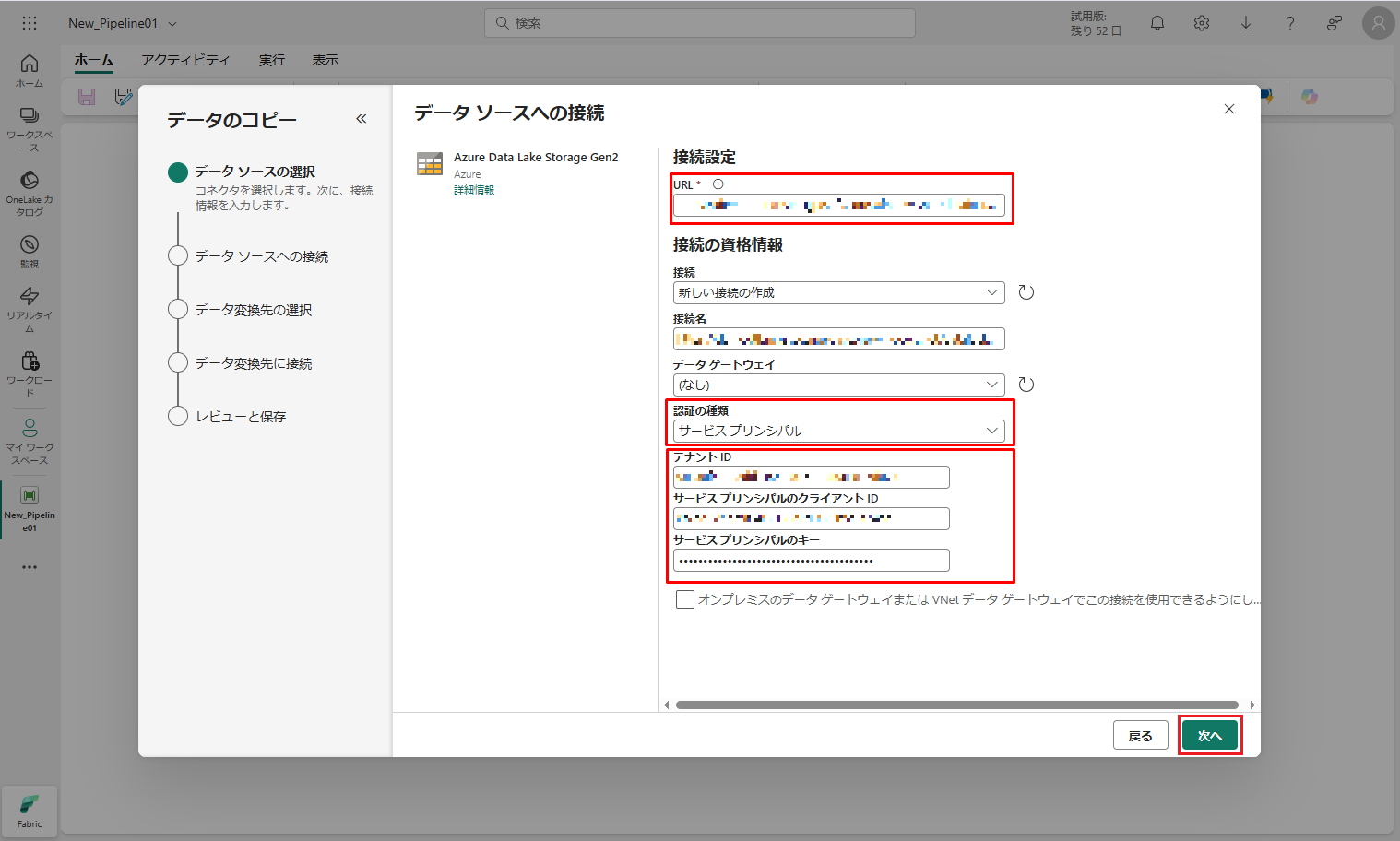
Task: Select データ ソースへの接続 step
Action: [x=262, y=256]
